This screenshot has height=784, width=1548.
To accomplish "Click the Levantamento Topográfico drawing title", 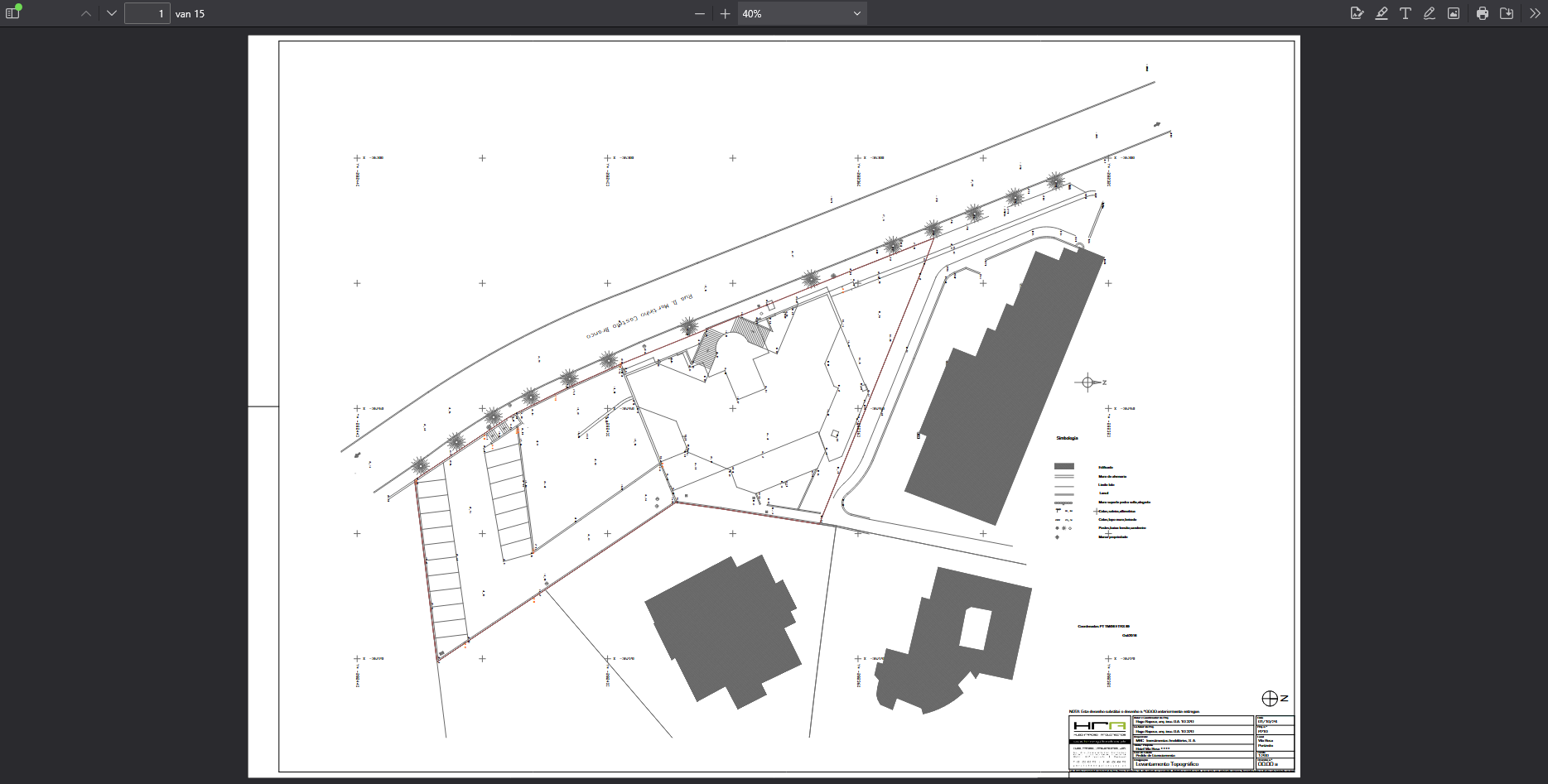I will click(1166, 764).
